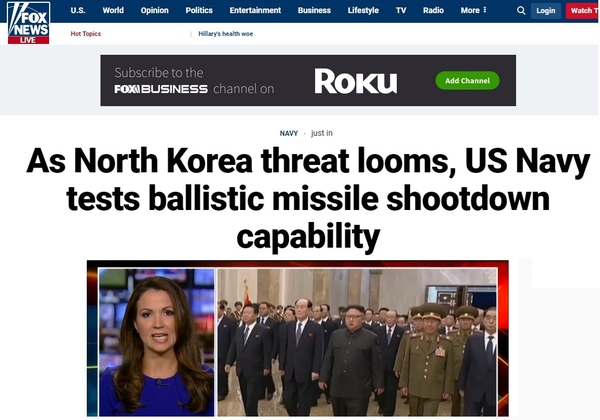Click the Login button
Viewport: 600px width, 420px height.
[x=546, y=11]
